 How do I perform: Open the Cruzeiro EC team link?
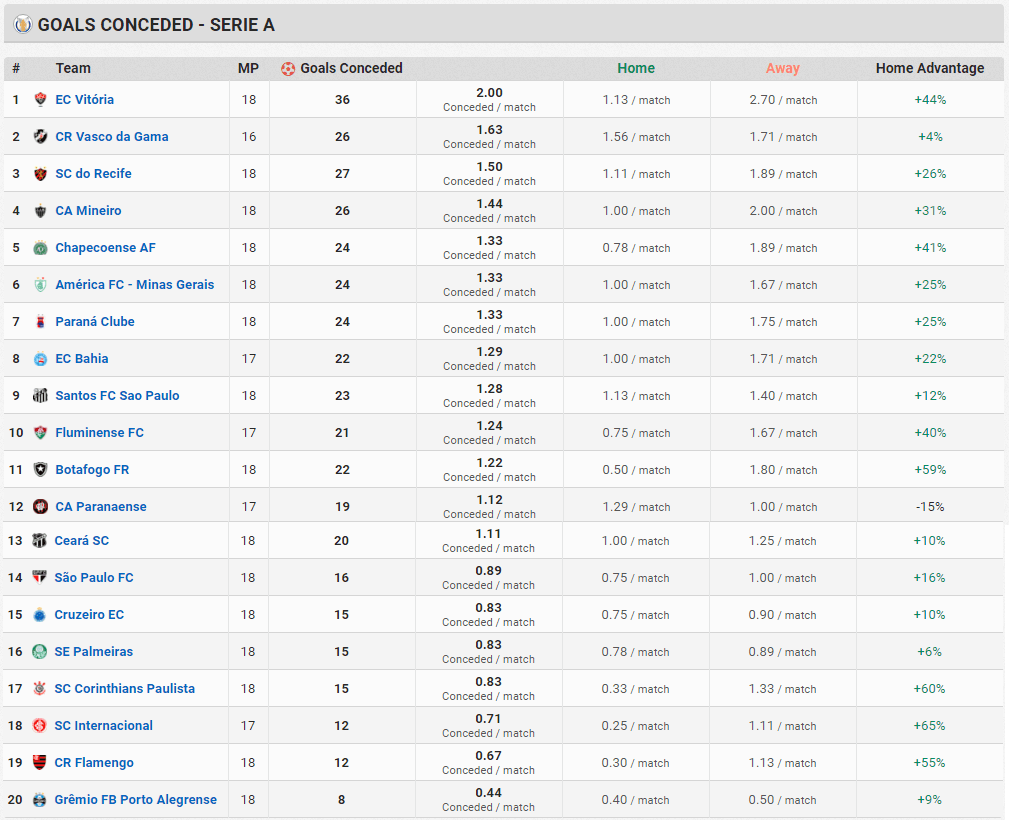pyautogui.click(x=88, y=615)
